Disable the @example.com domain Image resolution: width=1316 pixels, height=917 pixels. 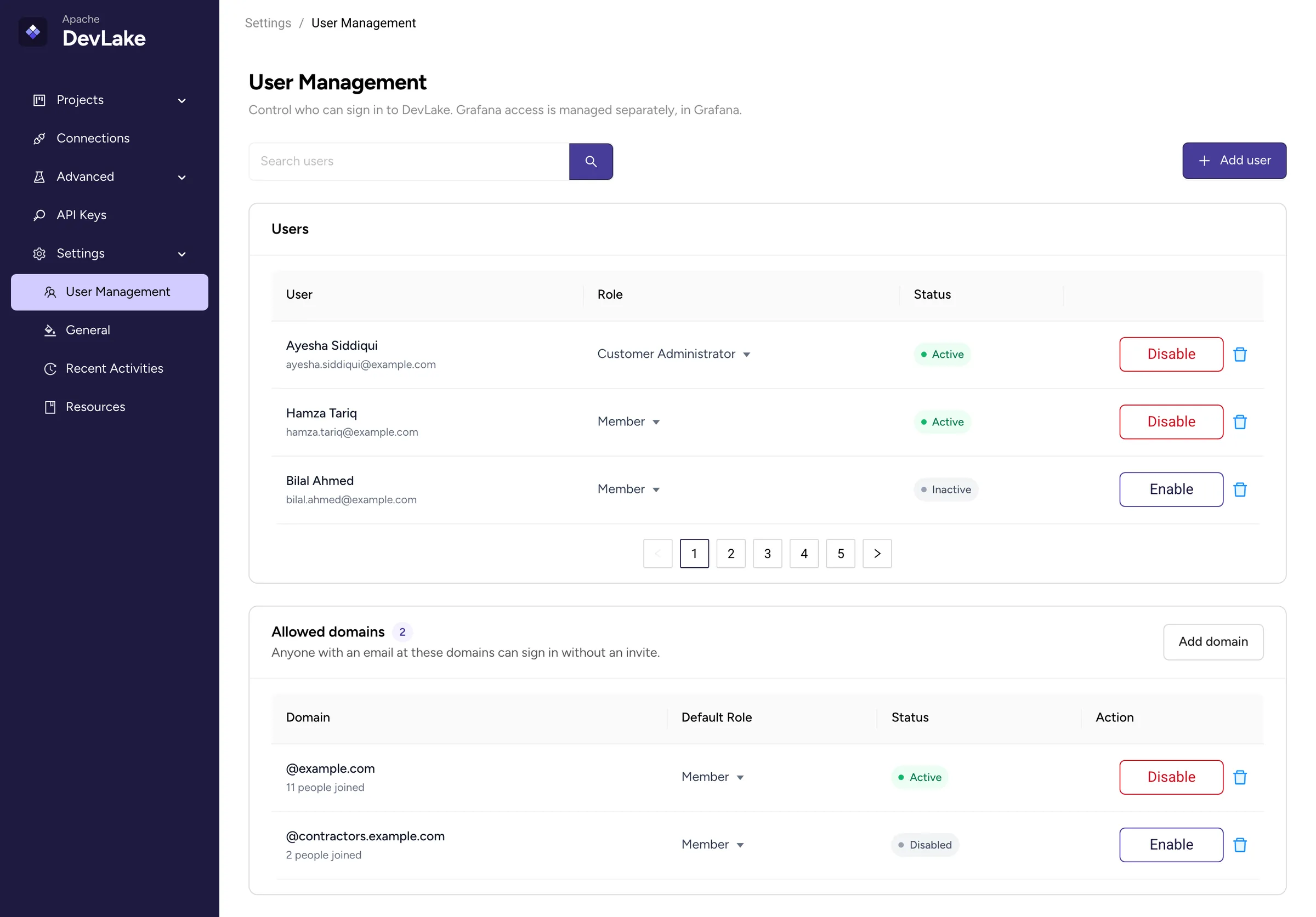click(1171, 777)
